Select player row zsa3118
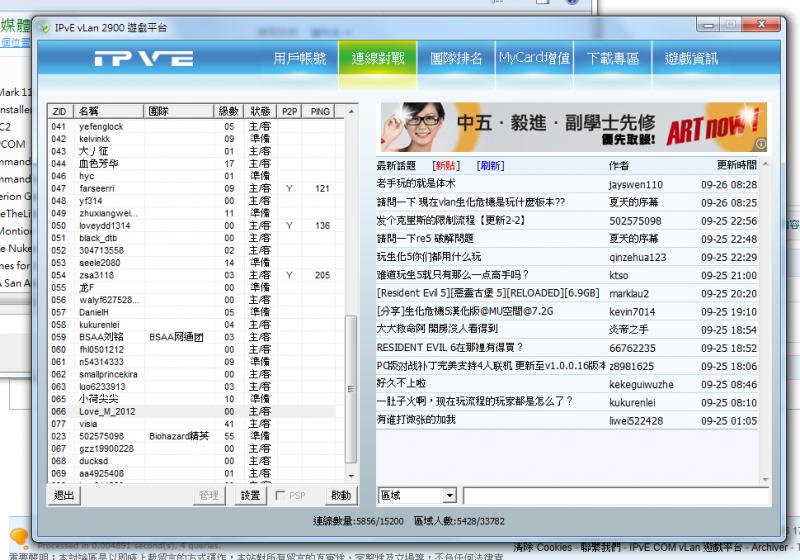Screen dimensions: 800x560 coord(192,275)
